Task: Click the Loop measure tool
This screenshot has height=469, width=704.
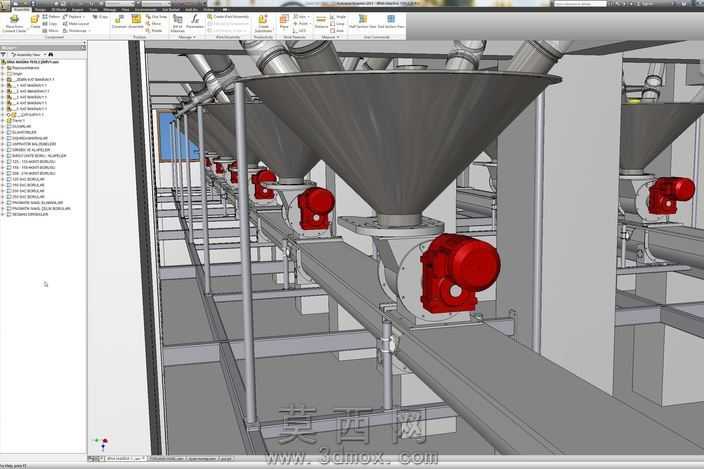Action: pyautogui.click(x=338, y=24)
